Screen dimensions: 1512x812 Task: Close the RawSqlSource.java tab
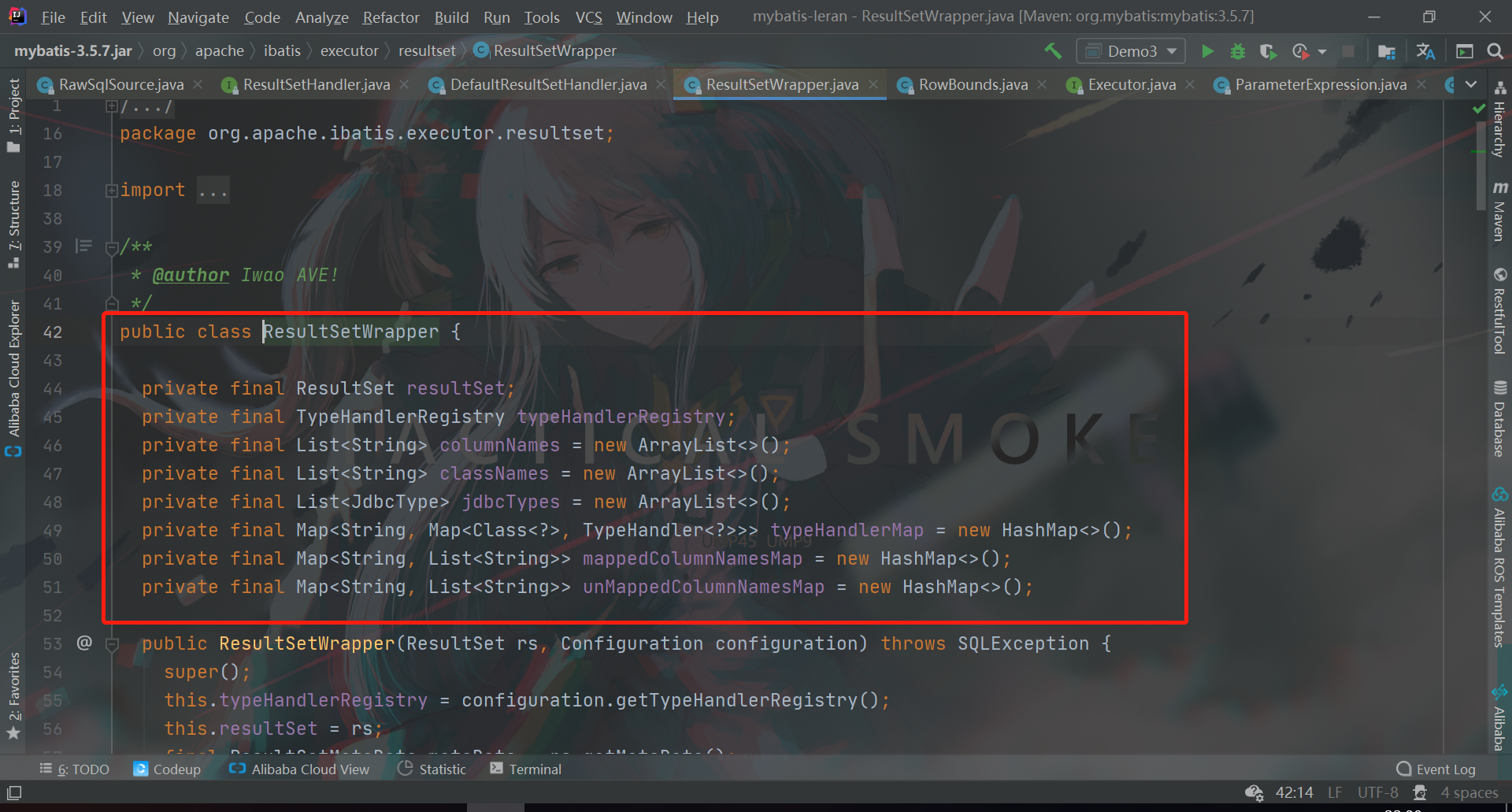point(198,84)
